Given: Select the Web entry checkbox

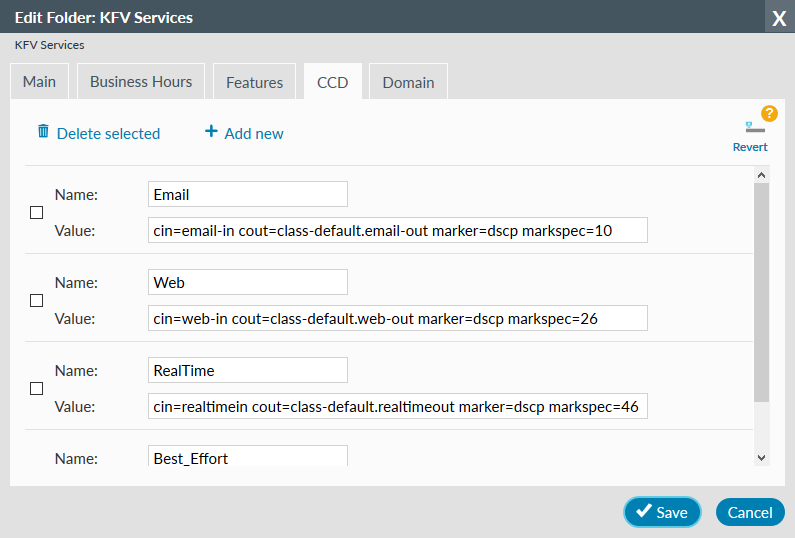Looking at the screenshot, I should point(37,300).
